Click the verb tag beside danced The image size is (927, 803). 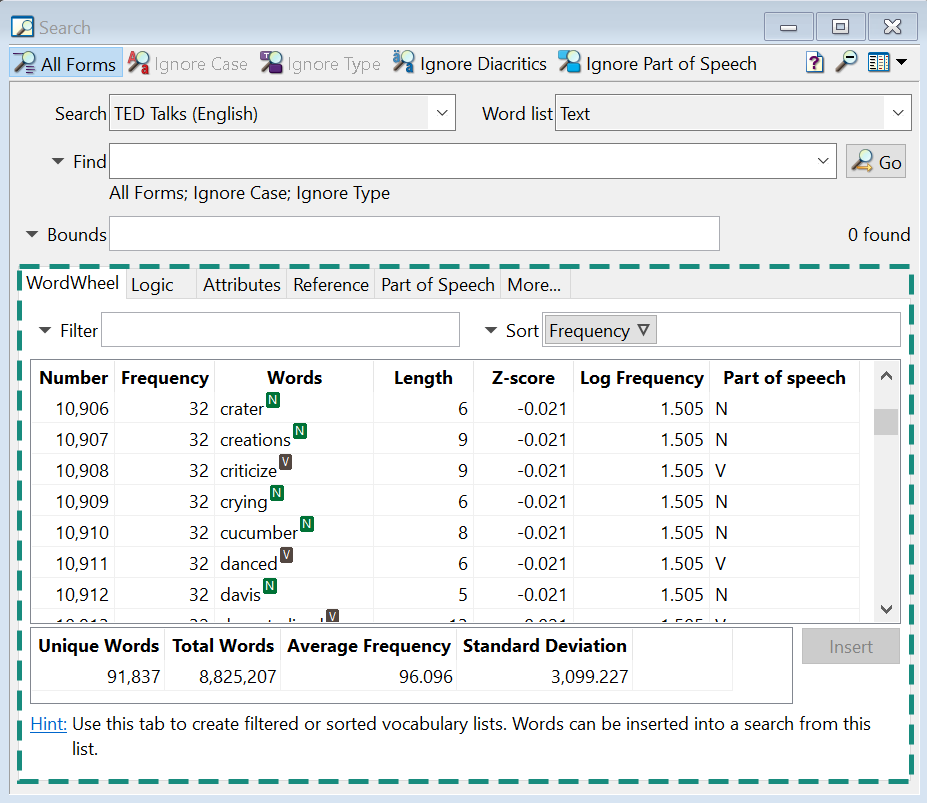pos(286,555)
